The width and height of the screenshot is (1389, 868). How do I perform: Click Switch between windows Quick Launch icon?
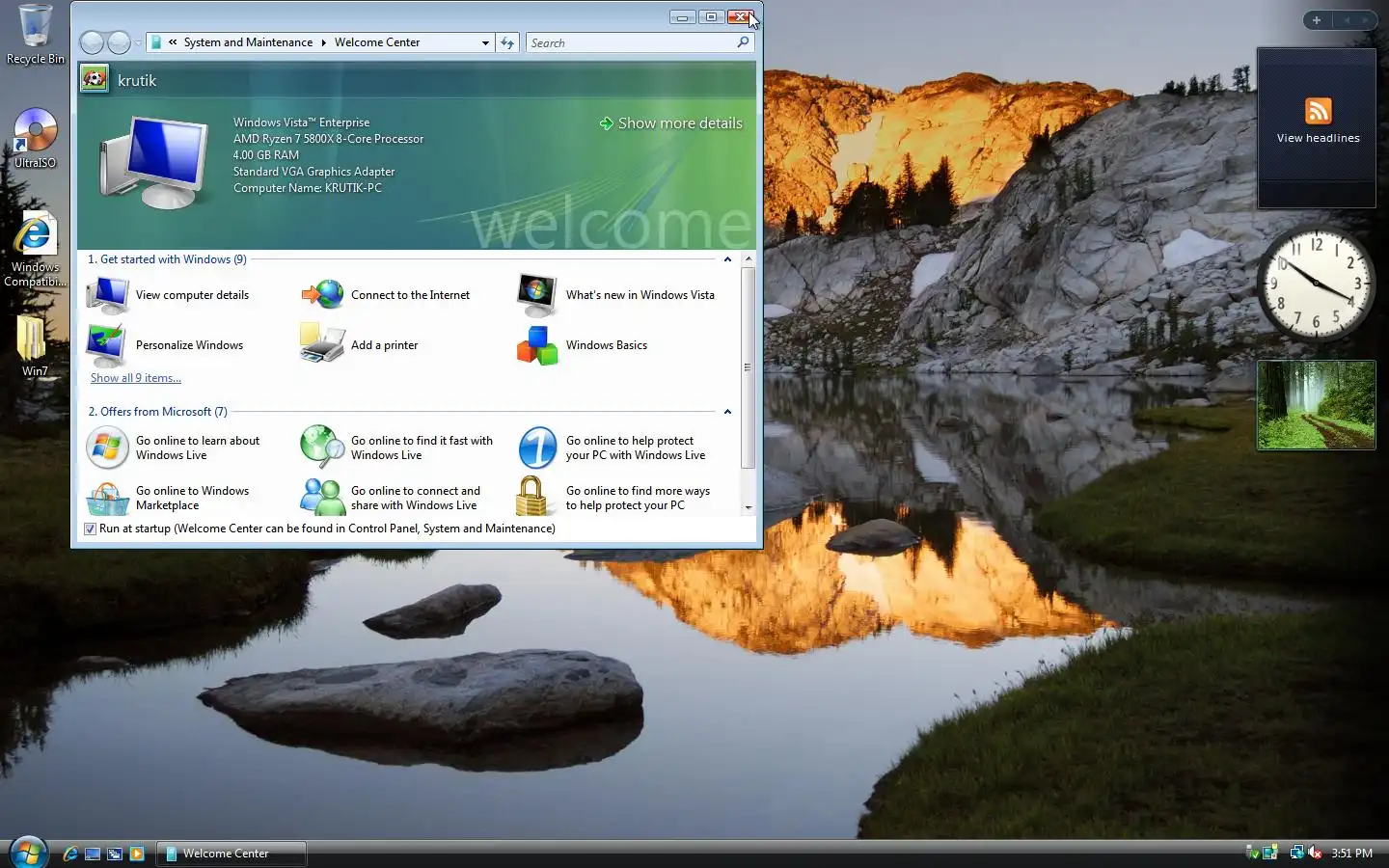[x=115, y=854]
